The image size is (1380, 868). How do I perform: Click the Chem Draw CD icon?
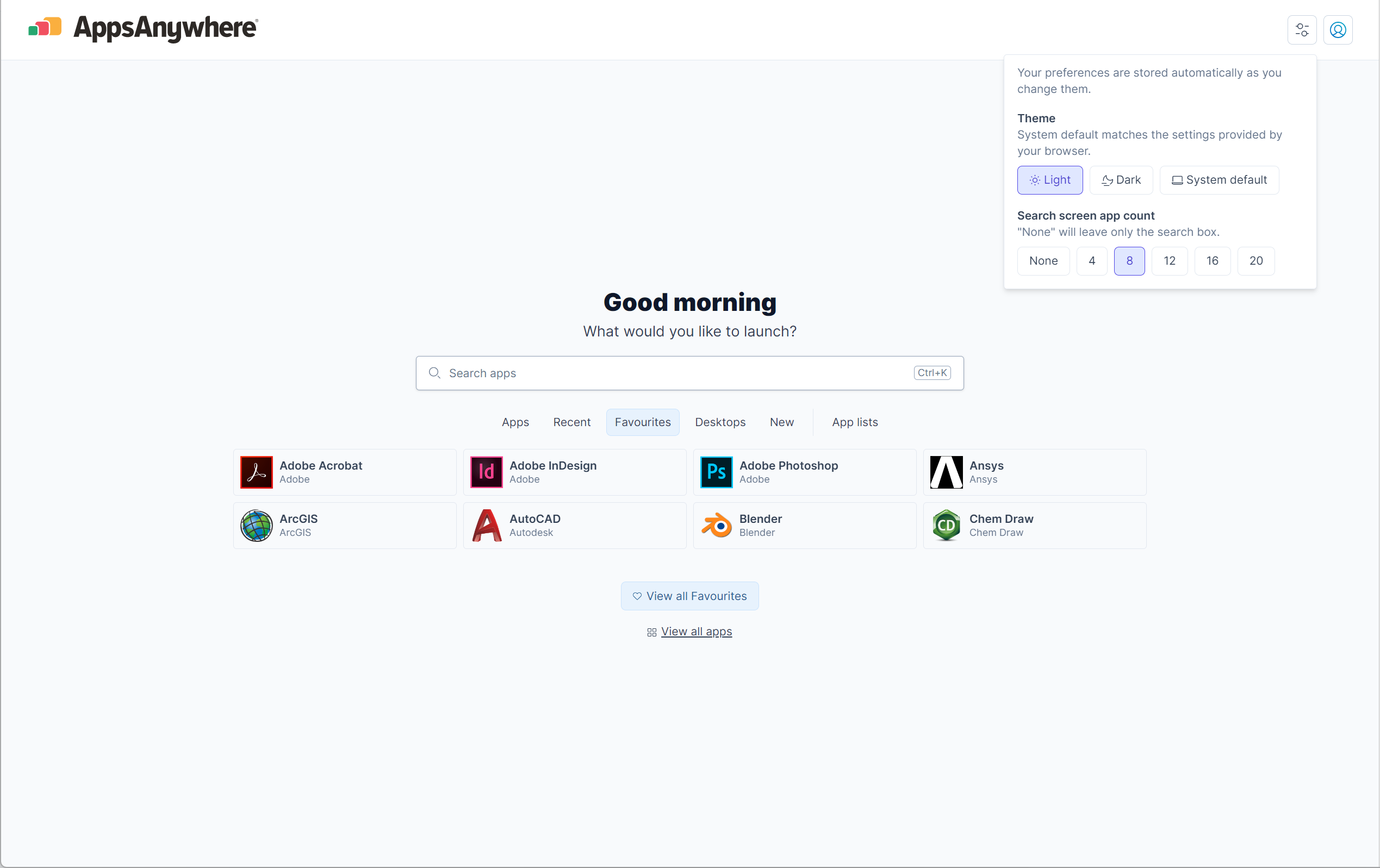[946, 526]
